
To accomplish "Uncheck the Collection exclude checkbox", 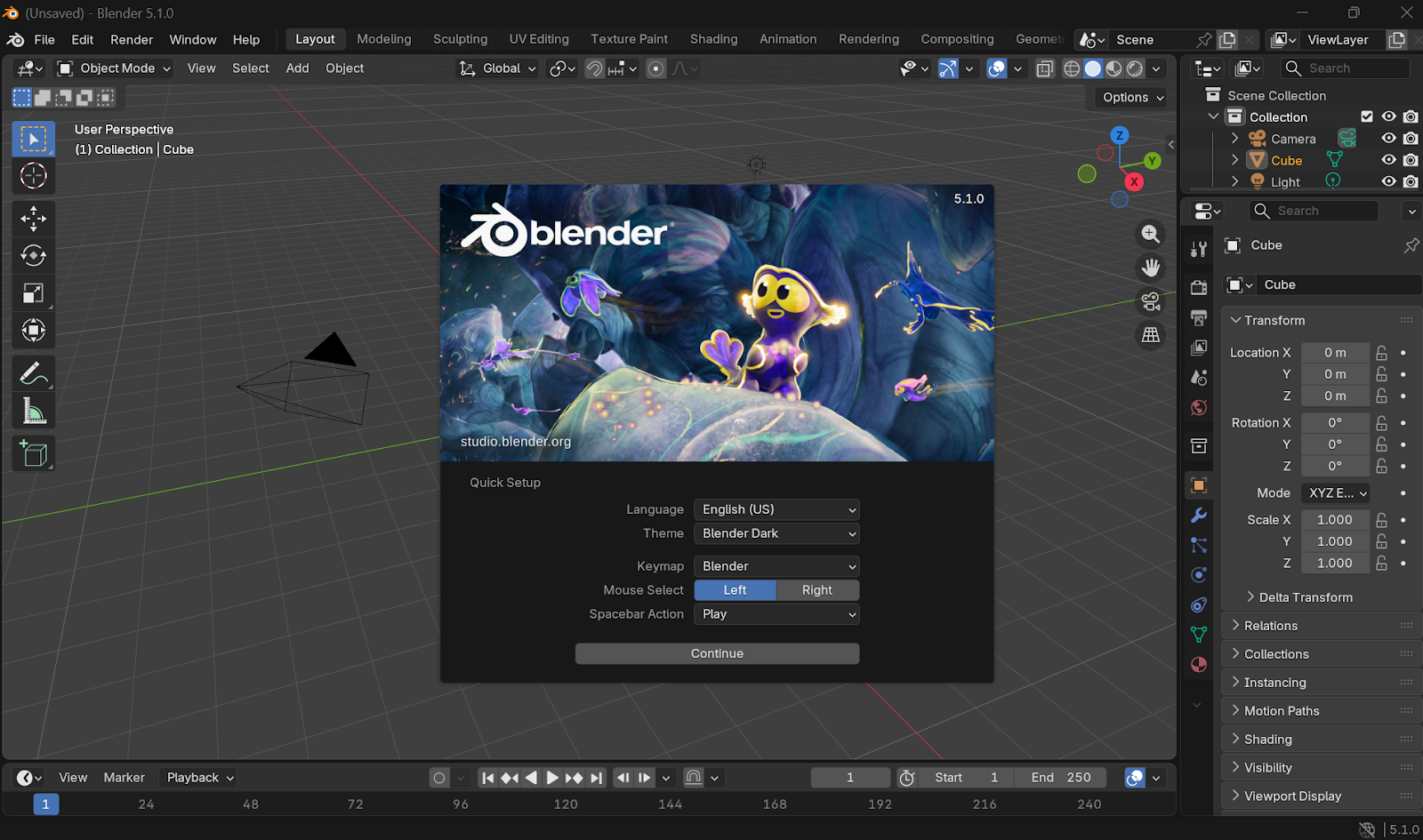I will click(x=1367, y=116).
